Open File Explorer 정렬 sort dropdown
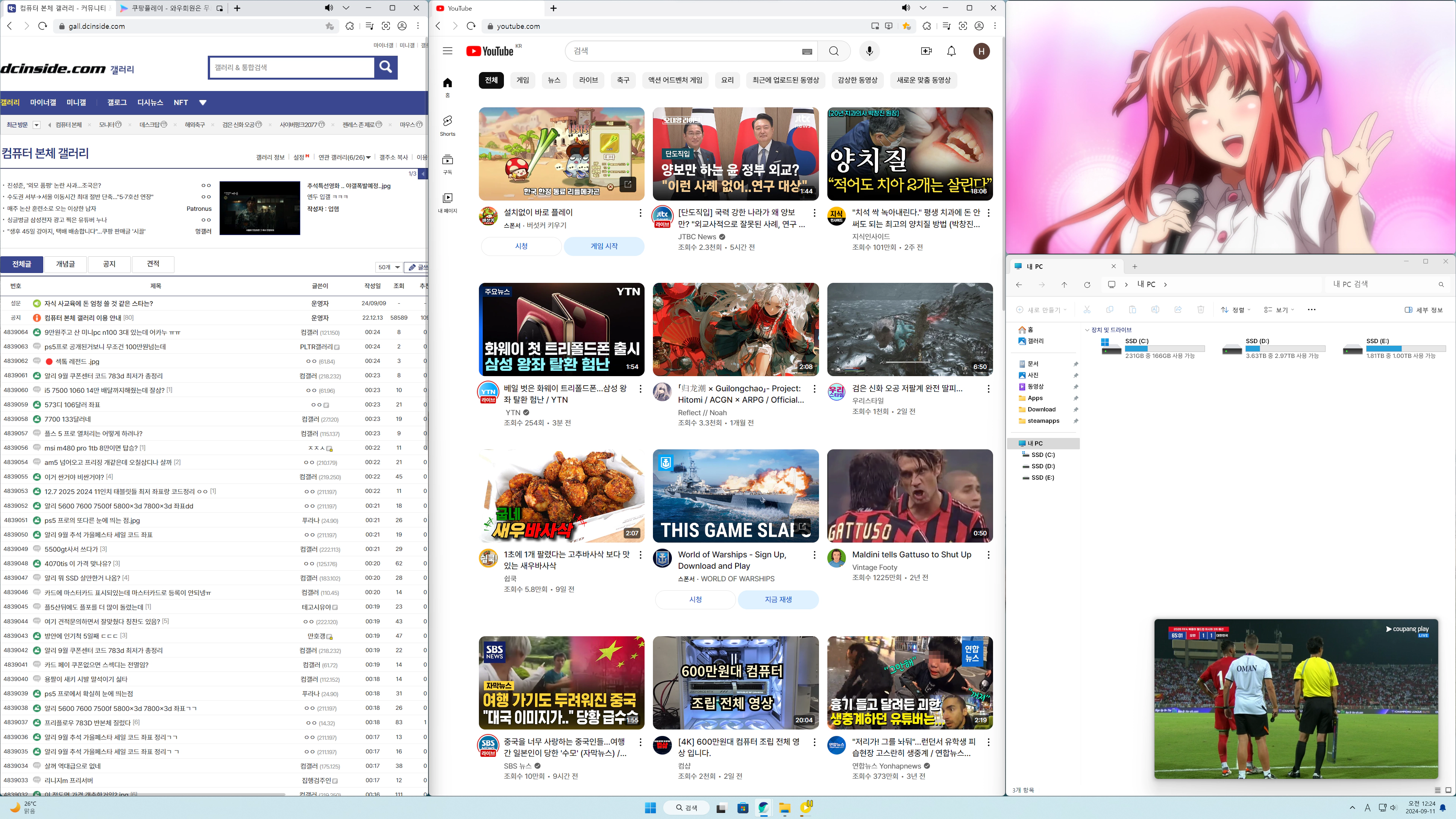1456x819 pixels. click(x=1236, y=310)
